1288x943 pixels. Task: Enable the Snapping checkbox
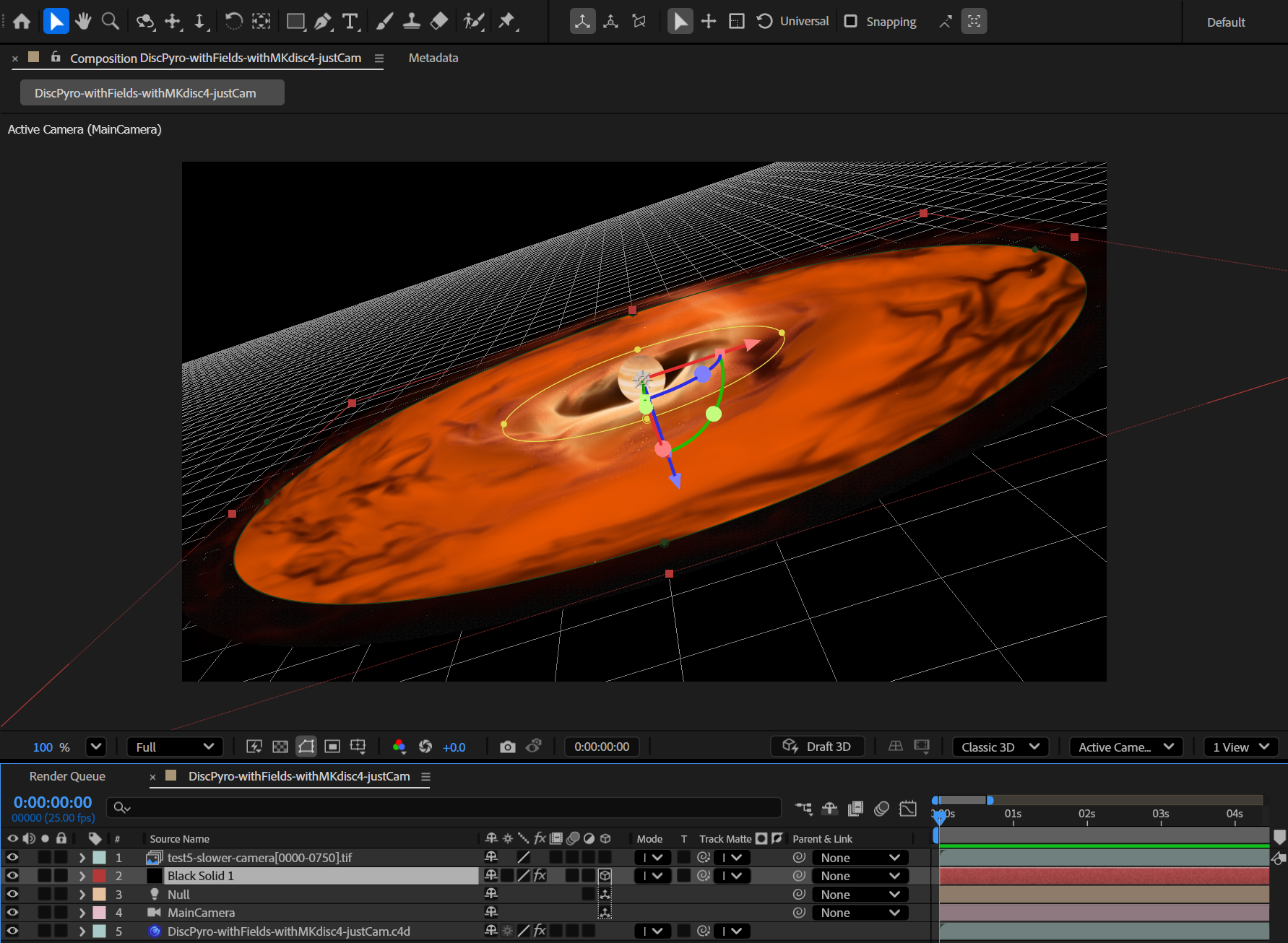(x=851, y=21)
